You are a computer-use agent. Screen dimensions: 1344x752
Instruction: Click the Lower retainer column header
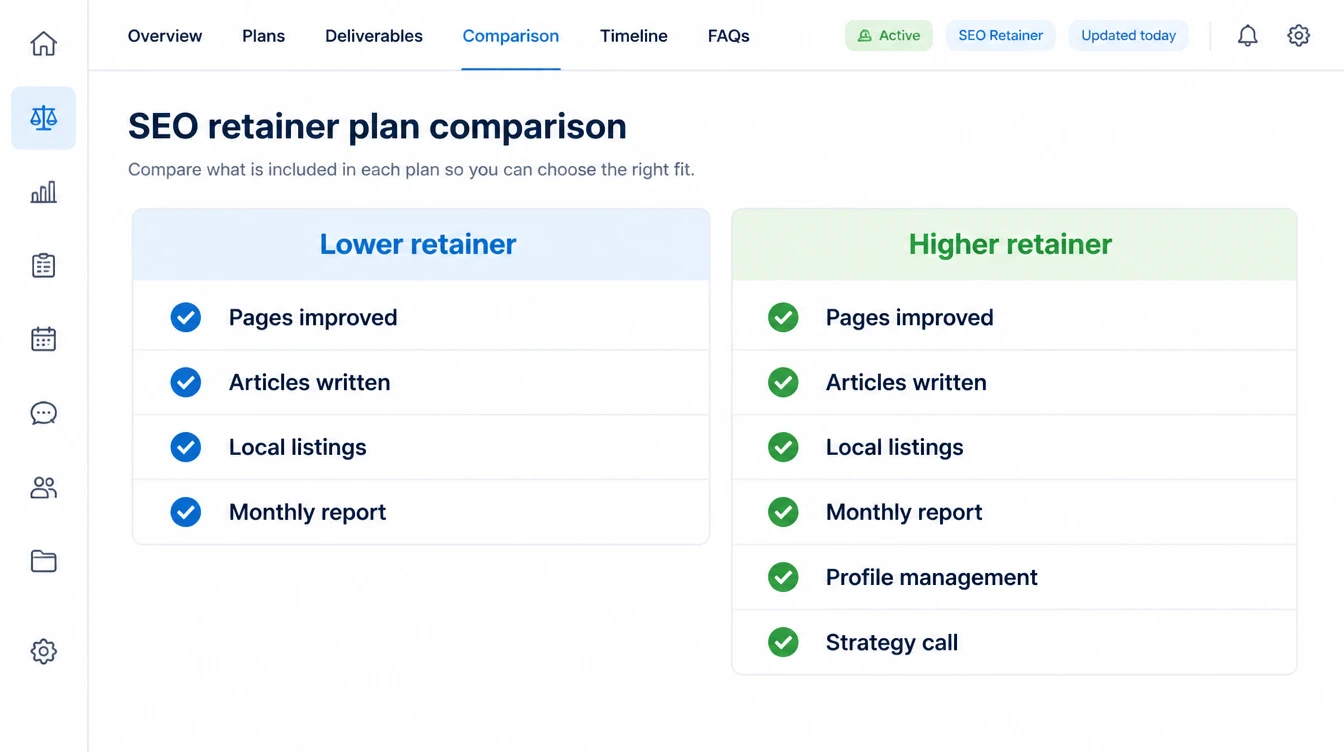point(421,245)
